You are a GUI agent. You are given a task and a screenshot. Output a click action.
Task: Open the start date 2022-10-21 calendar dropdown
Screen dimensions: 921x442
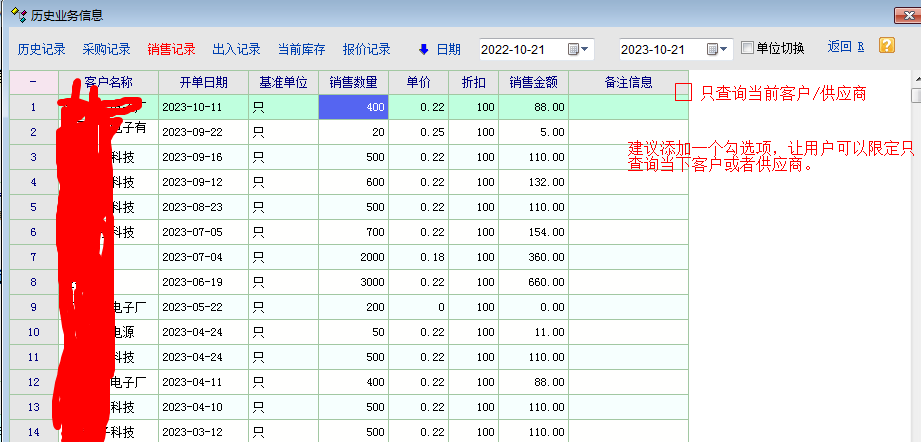coord(579,49)
